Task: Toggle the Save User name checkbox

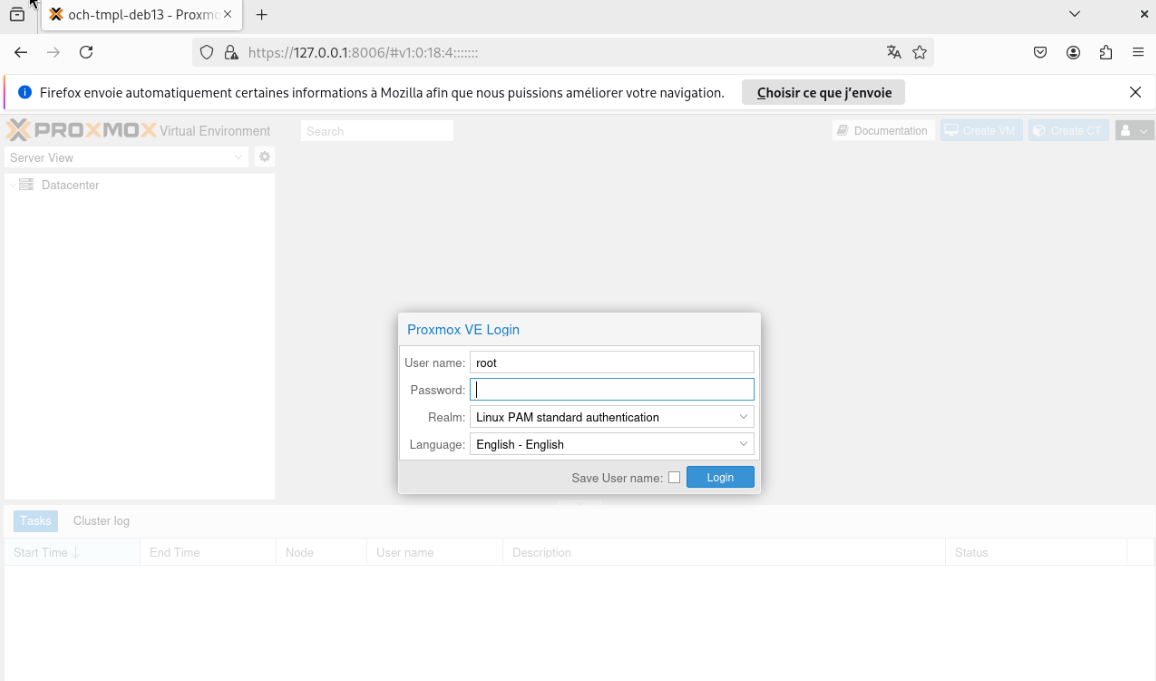Action: pyautogui.click(x=674, y=478)
